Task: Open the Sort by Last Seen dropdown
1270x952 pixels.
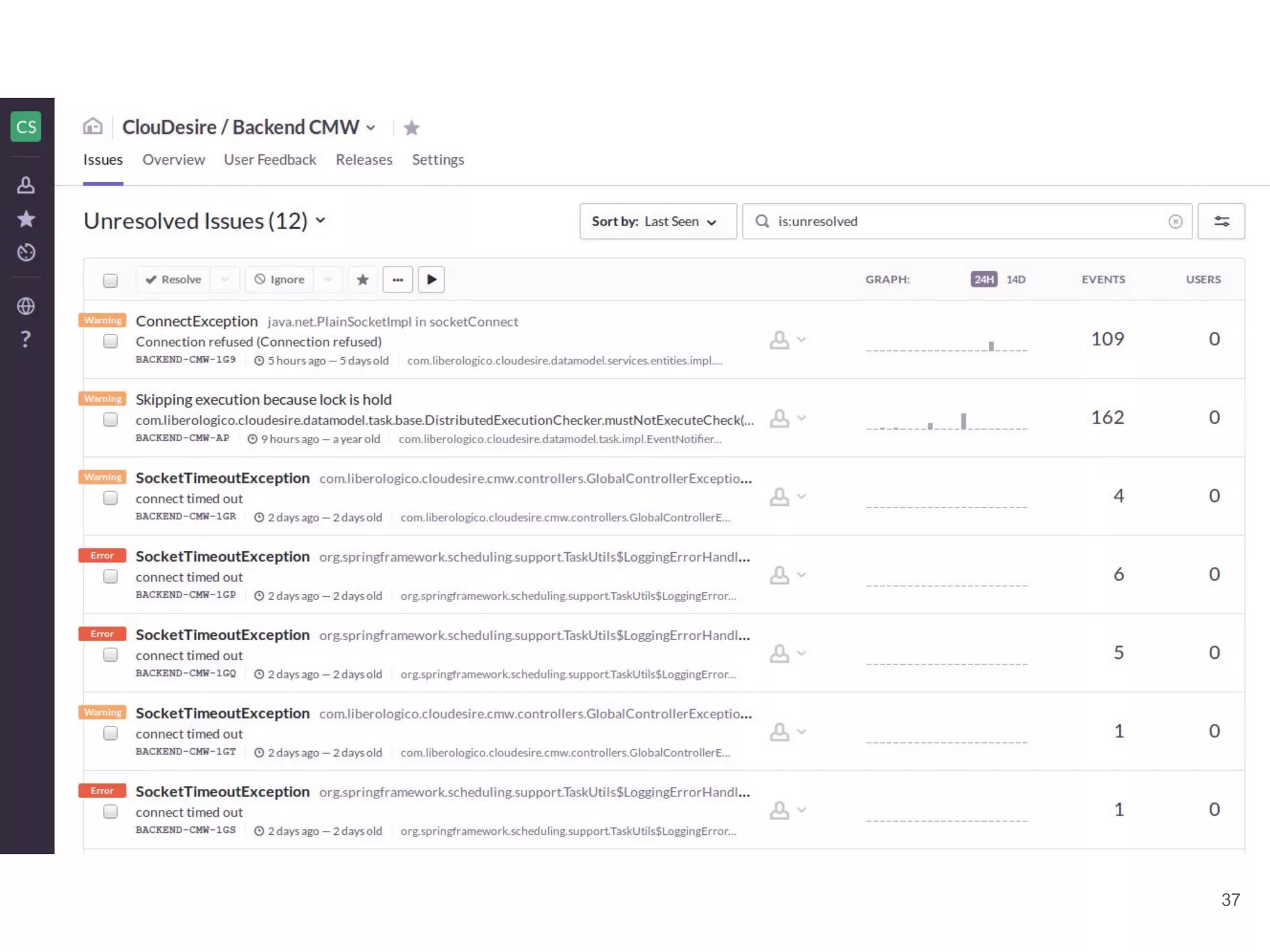Action: click(657, 221)
